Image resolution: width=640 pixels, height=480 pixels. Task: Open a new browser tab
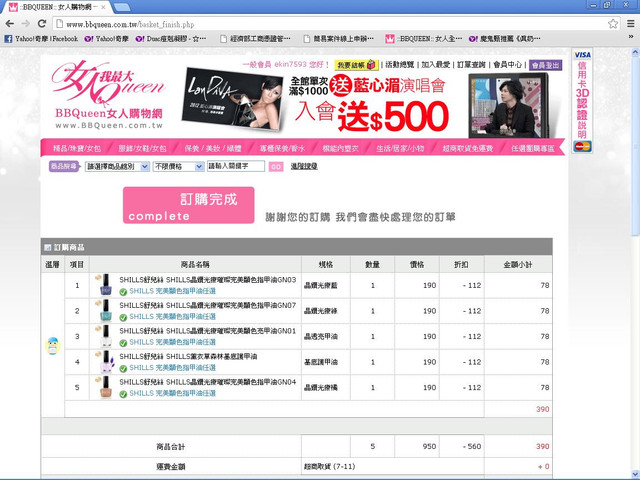(122, 7)
